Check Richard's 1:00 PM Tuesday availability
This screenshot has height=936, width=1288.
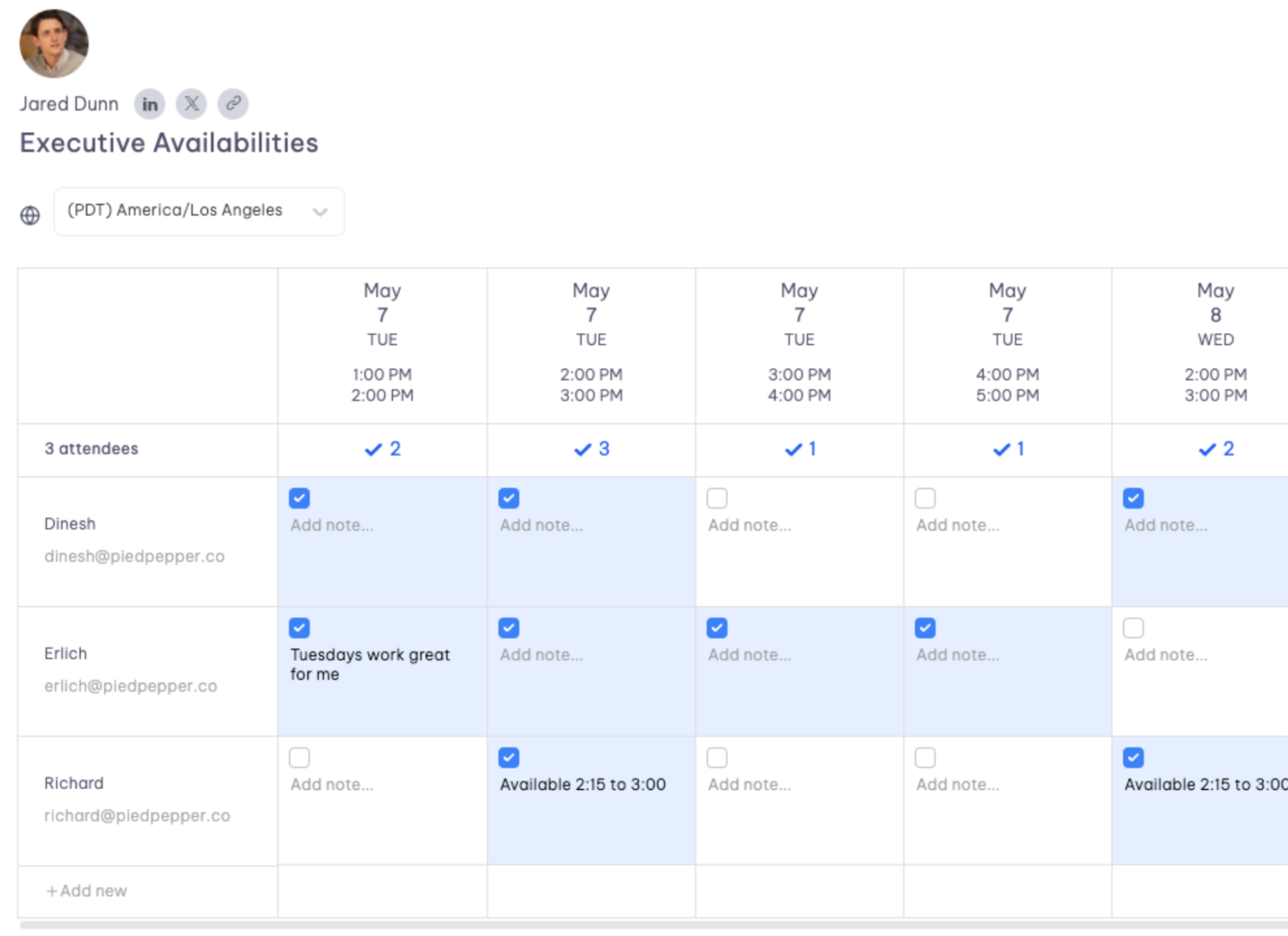[x=300, y=757]
